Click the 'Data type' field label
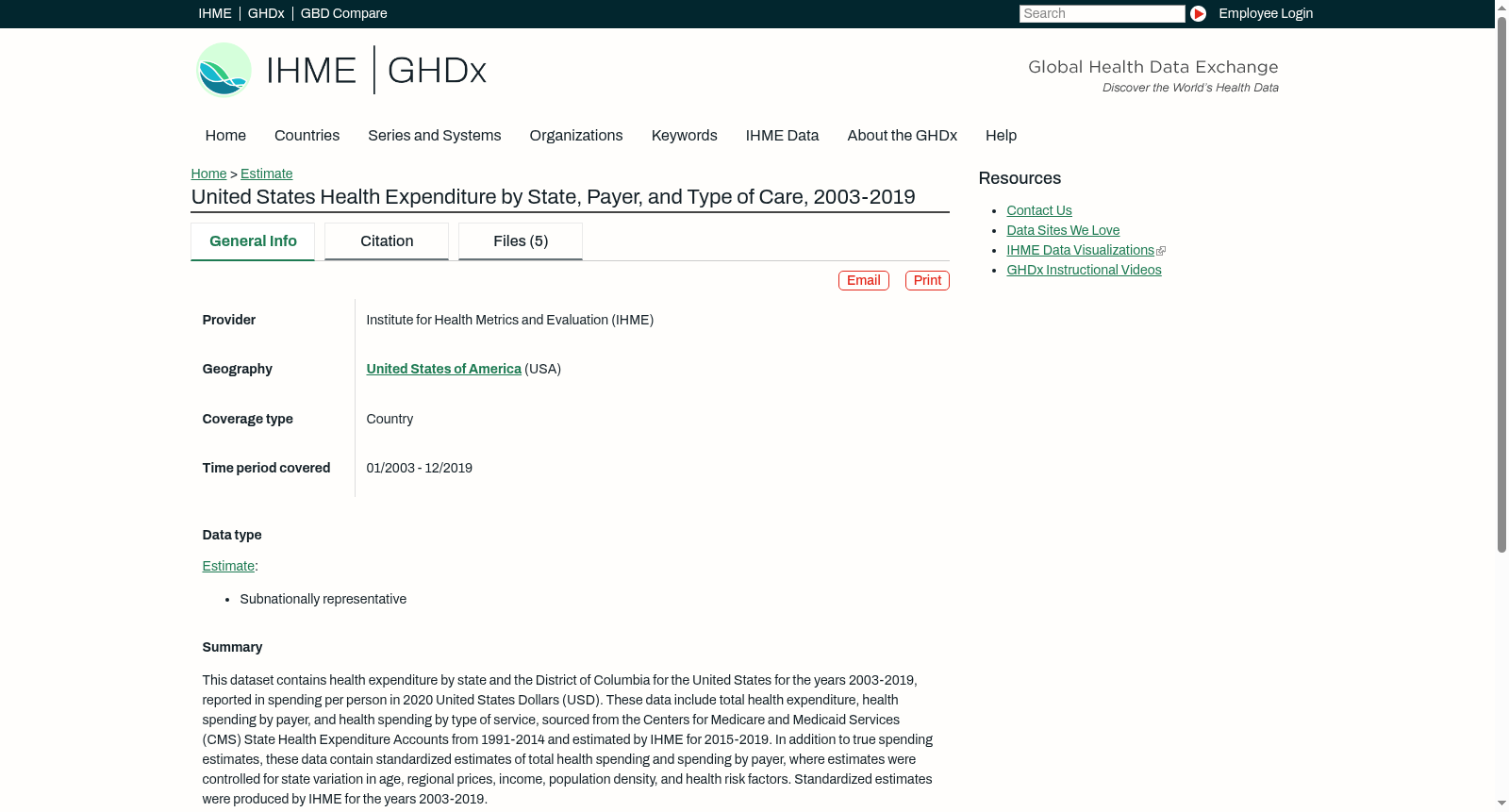The width and height of the screenshot is (1509, 812). tap(232, 535)
